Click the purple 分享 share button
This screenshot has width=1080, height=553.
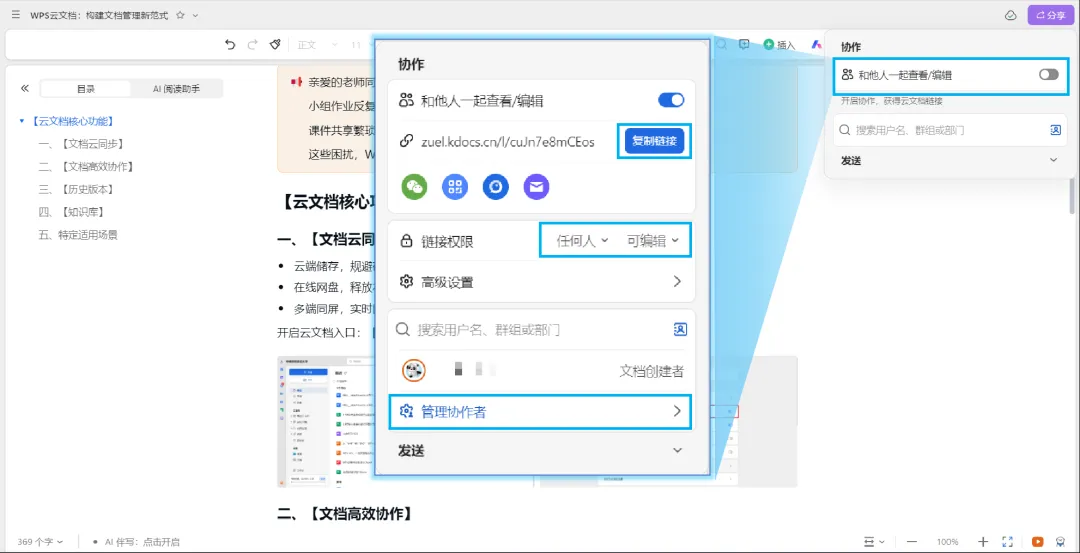coord(1050,15)
